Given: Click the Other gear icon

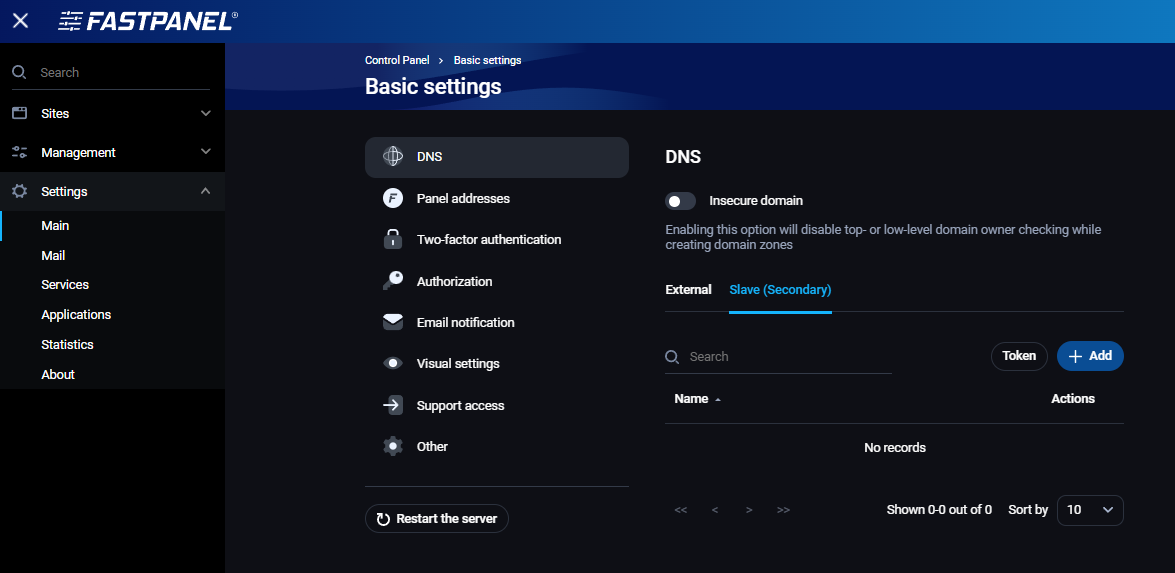Looking at the screenshot, I should click(393, 447).
